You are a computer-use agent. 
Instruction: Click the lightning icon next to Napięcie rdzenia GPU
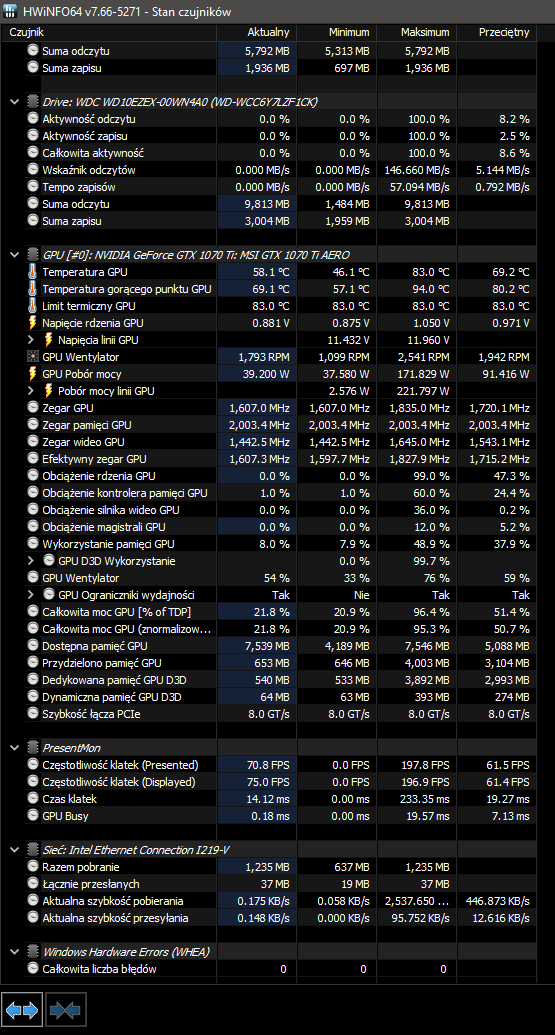coord(33,323)
